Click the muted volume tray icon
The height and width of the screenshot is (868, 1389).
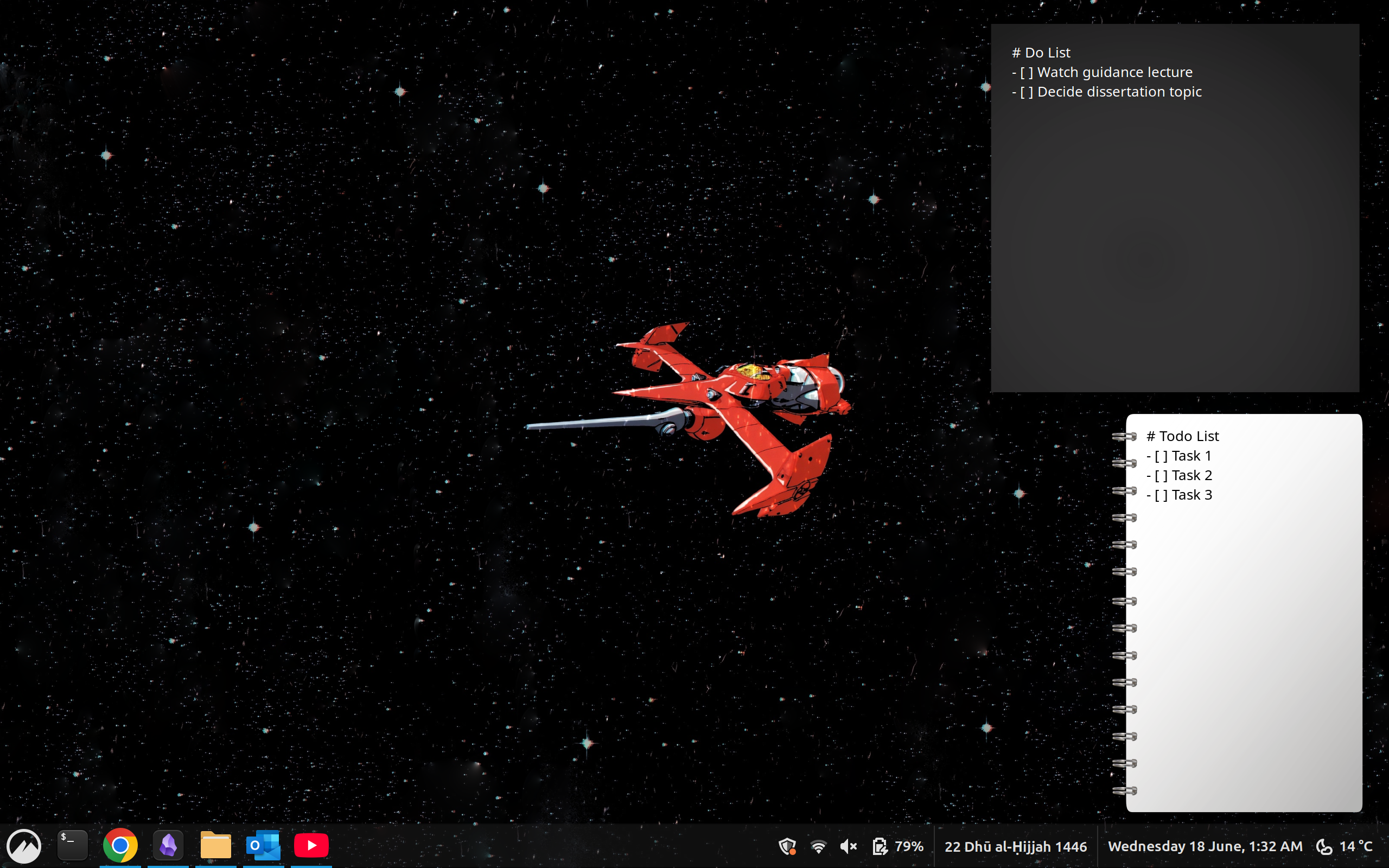pos(849,846)
